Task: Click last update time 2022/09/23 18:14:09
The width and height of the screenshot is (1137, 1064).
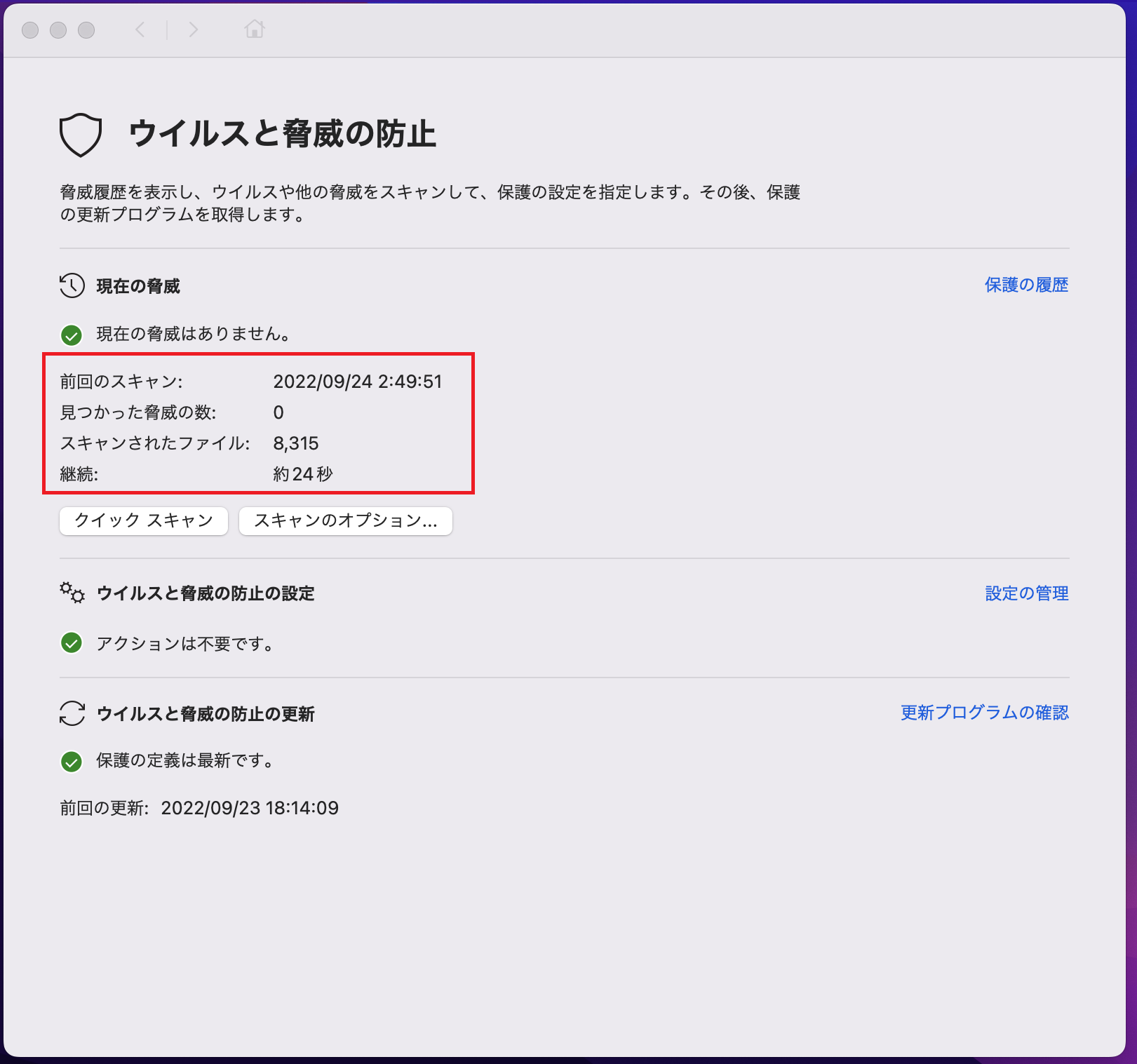Action: click(x=250, y=808)
